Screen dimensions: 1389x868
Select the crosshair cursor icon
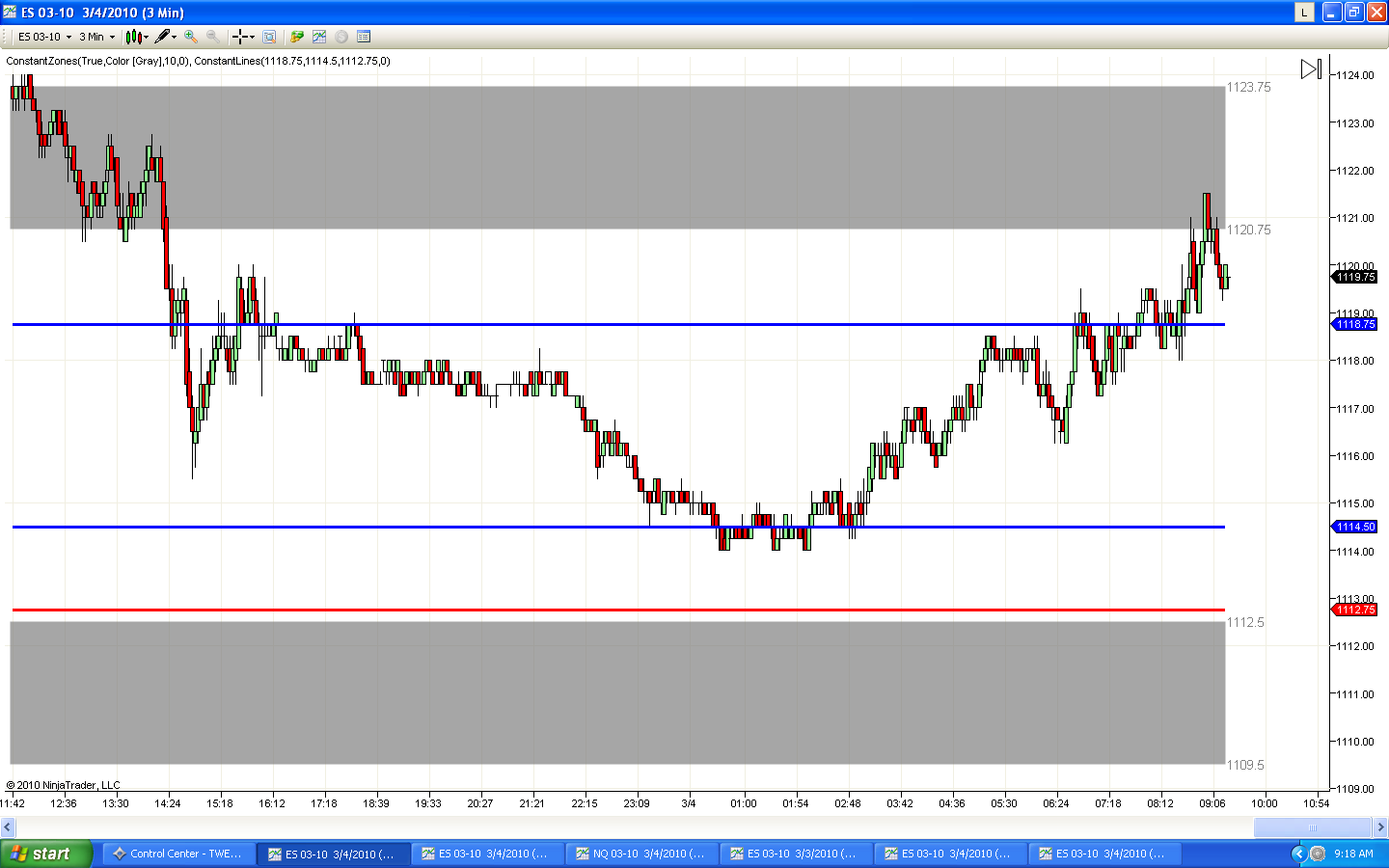(239, 37)
